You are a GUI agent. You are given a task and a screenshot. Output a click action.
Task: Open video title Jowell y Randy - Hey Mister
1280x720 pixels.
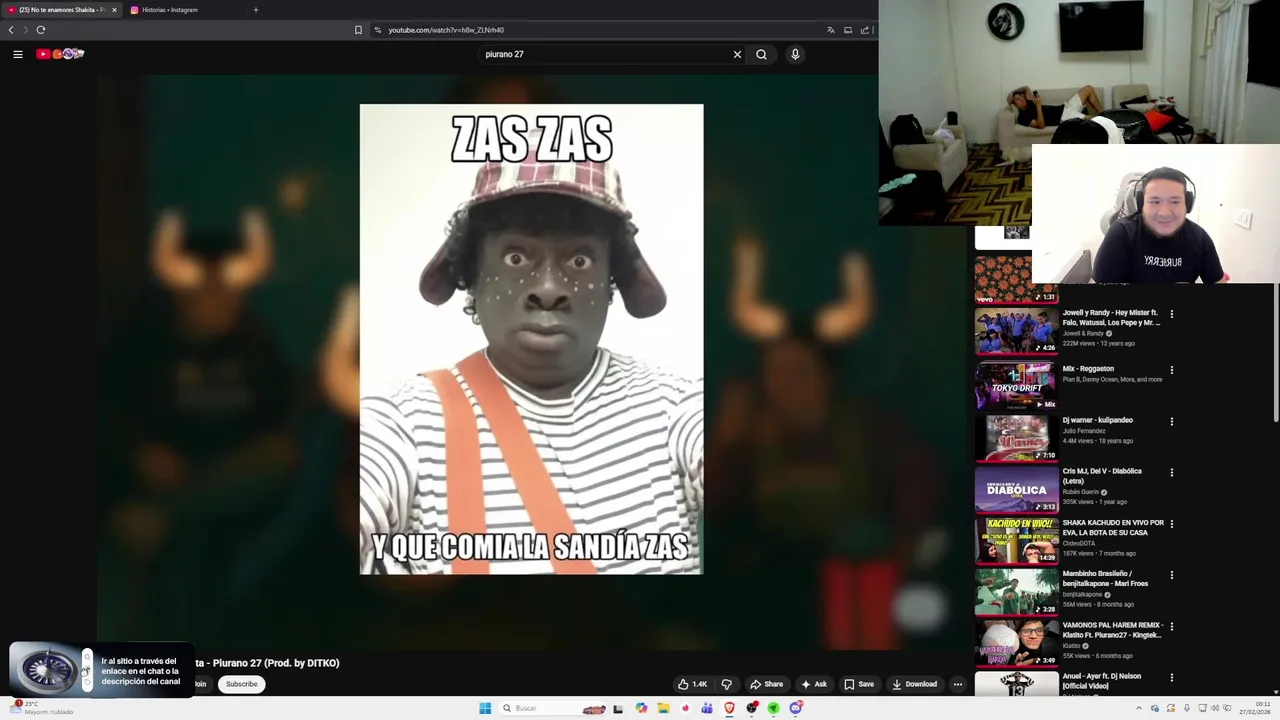tap(1111, 317)
